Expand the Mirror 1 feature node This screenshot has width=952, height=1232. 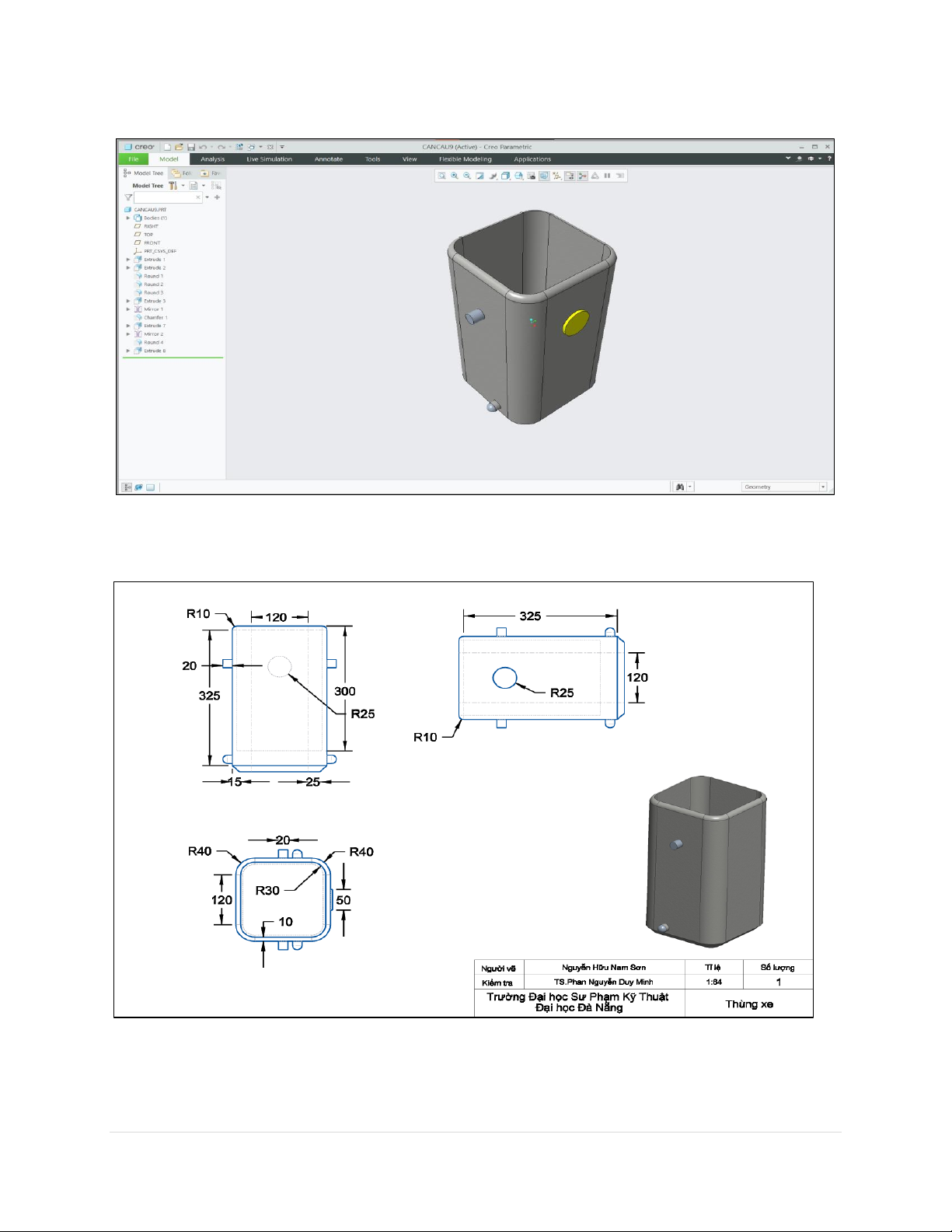tap(128, 309)
